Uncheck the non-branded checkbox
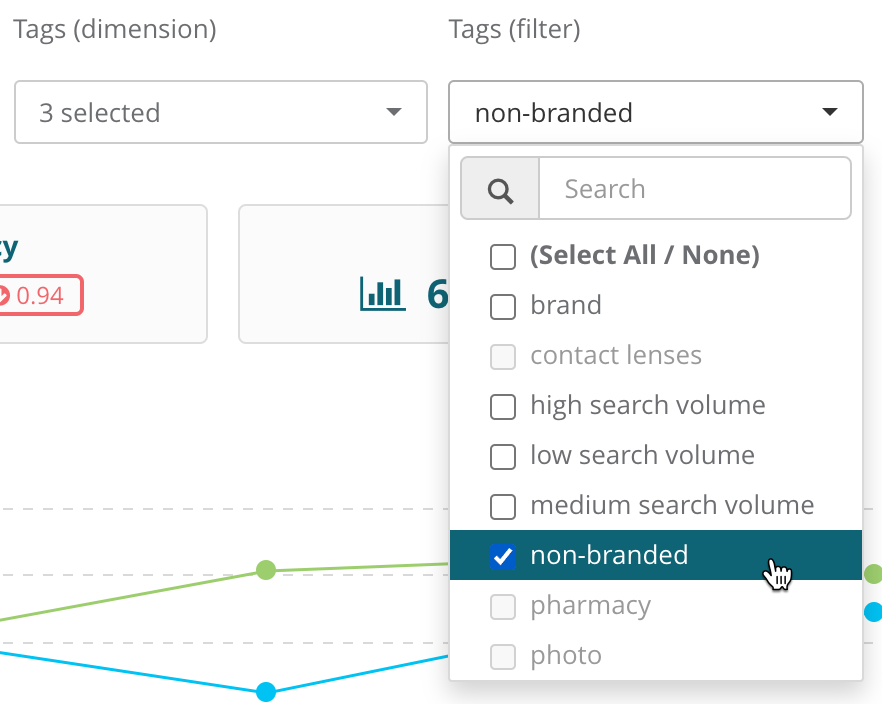882x704 pixels. point(503,556)
